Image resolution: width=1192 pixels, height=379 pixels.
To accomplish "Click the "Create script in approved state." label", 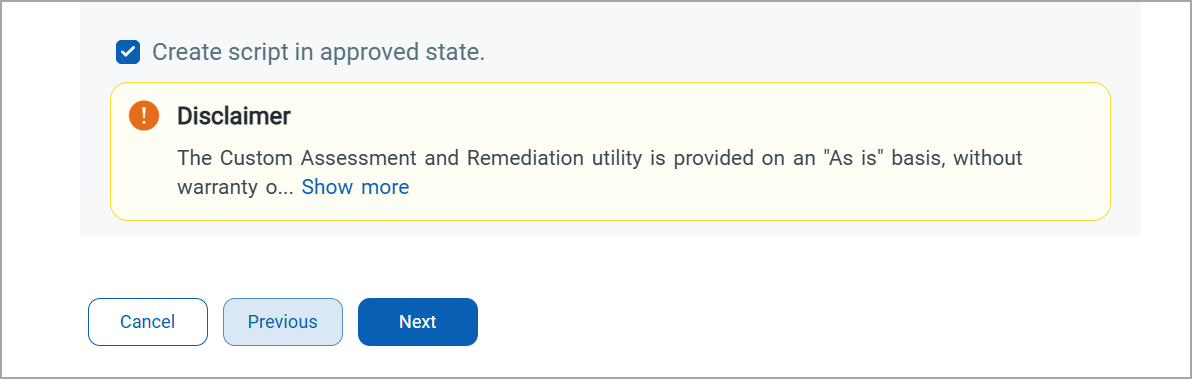I will tap(319, 52).
